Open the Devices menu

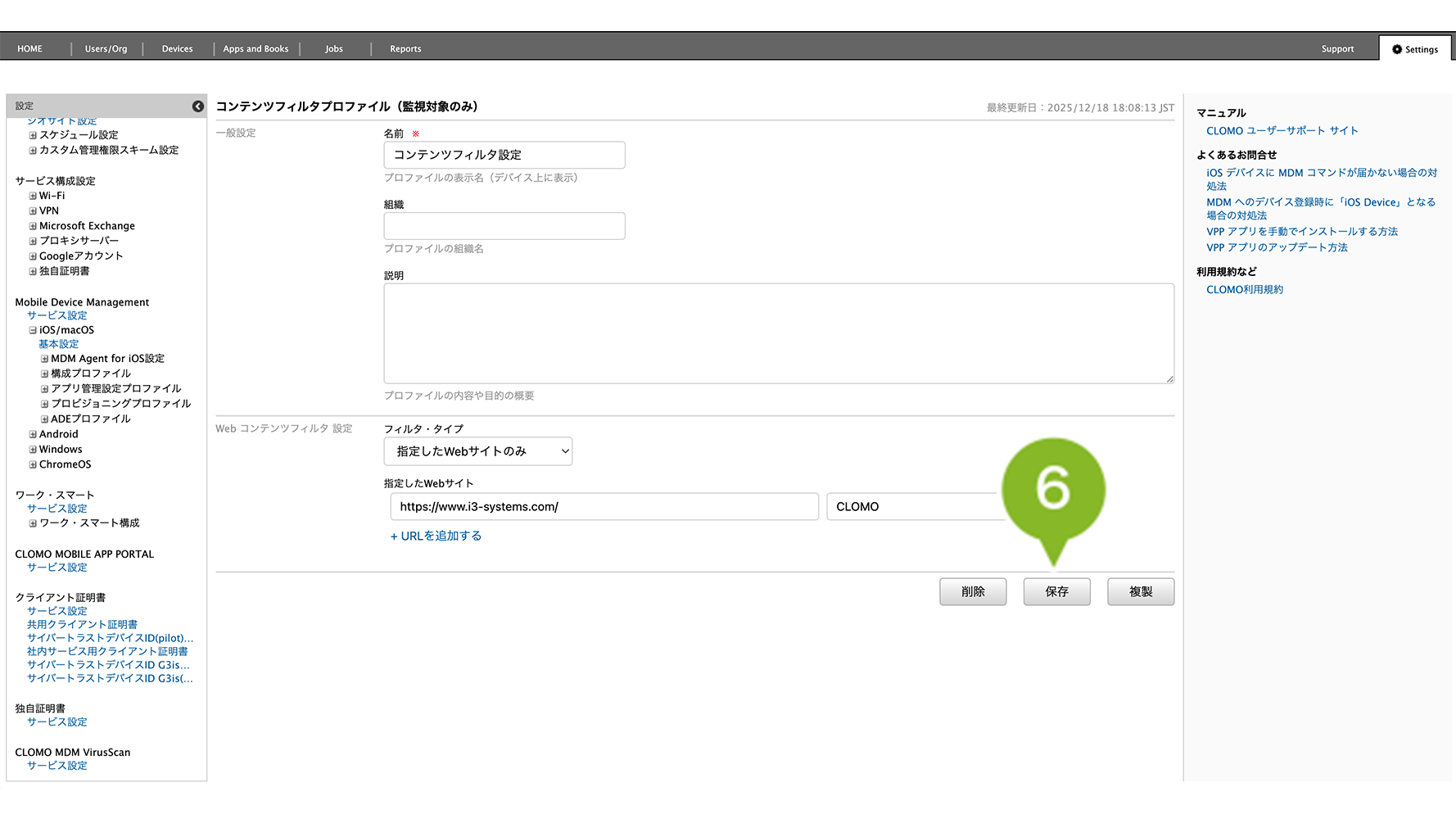(x=177, y=49)
